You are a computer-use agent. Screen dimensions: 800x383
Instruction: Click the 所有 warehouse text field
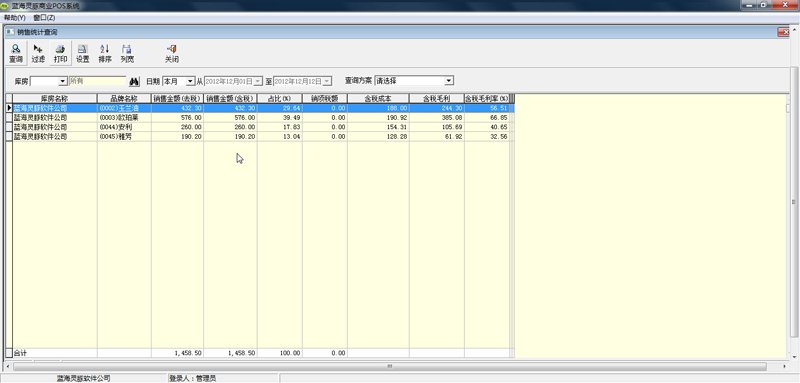(97, 81)
